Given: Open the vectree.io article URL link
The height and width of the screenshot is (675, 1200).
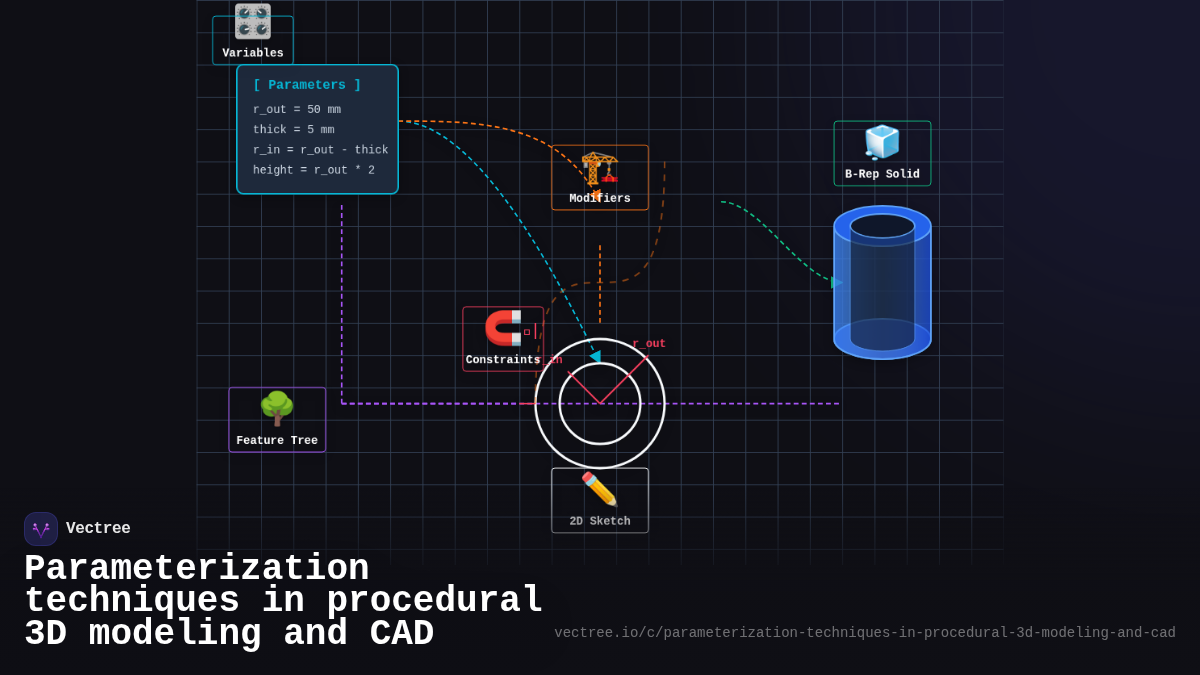Looking at the screenshot, I should tap(864, 632).
